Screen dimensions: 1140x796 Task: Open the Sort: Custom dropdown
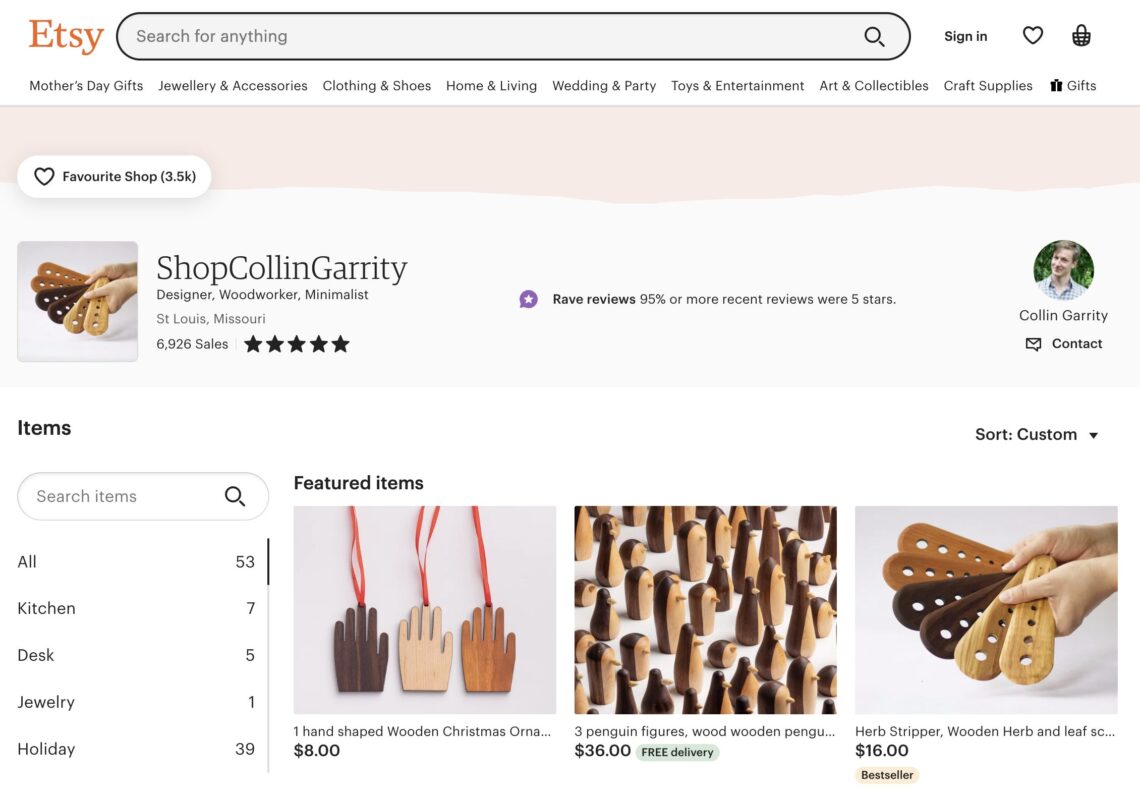tap(1037, 434)
